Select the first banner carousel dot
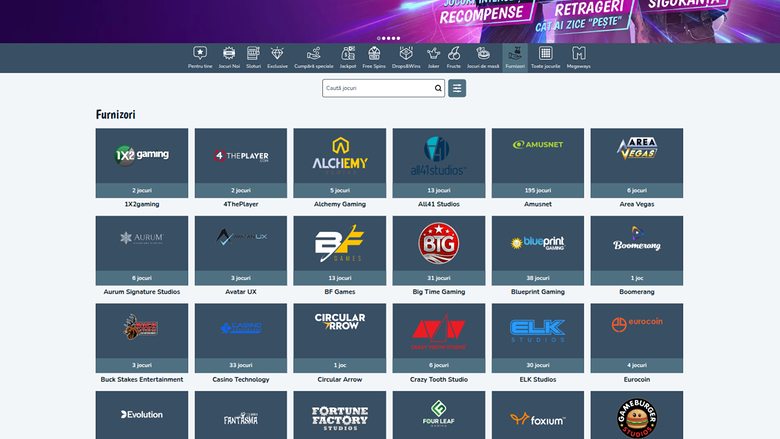Image resolution: width=780 pixels, height=439 pixels. [378, 38]
